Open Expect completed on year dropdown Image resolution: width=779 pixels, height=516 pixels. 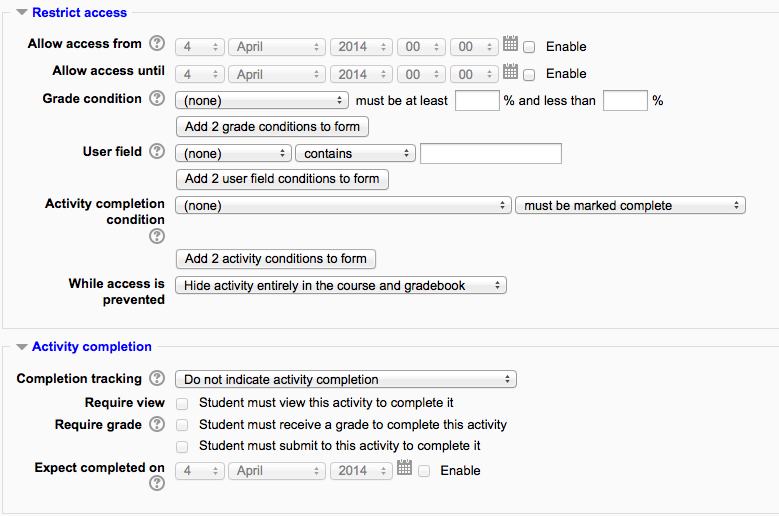[361, 470]
